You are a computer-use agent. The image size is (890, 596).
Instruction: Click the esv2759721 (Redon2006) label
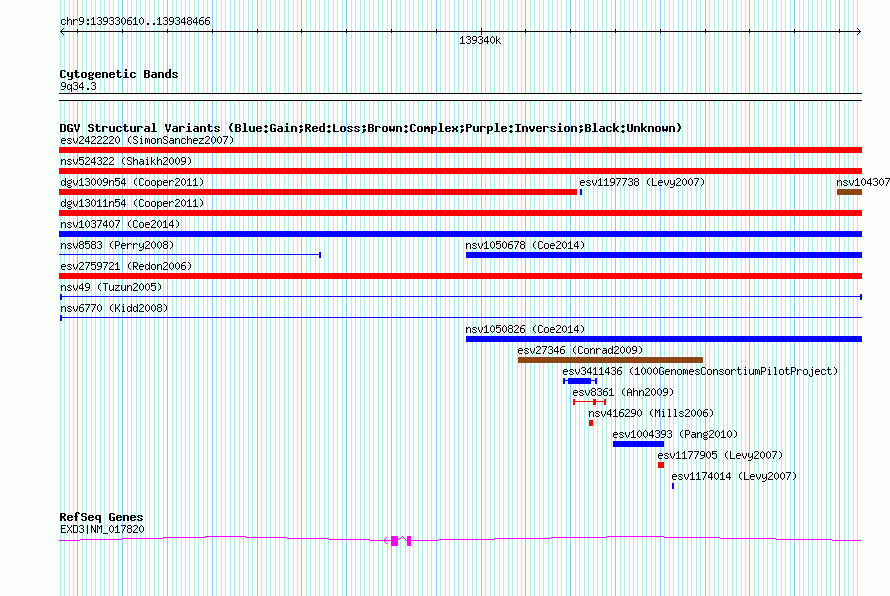[125, 267]
